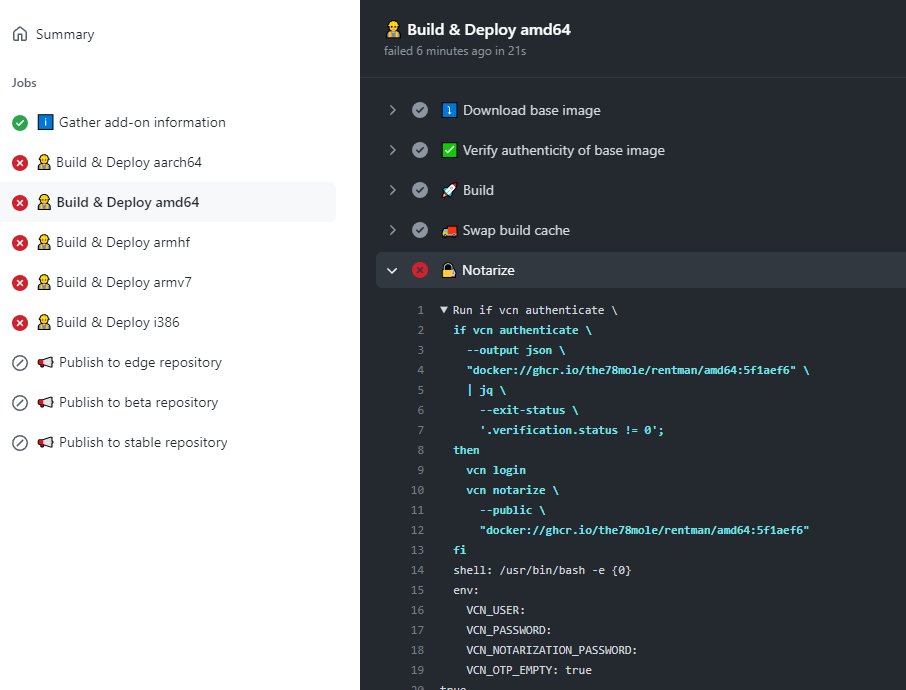Expand the Verify authenticity of base image step
Screen dimensions: 906x690
point(393,150)
